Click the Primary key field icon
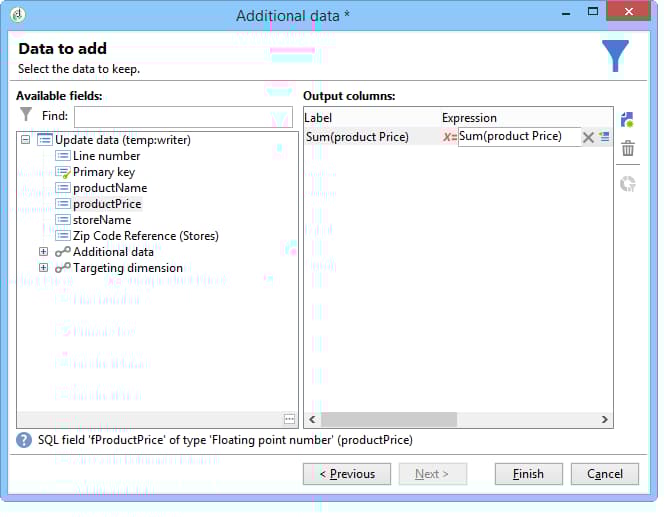Image resolution: width=665 pixels, height=517 pixels. (x=63, y=172)
